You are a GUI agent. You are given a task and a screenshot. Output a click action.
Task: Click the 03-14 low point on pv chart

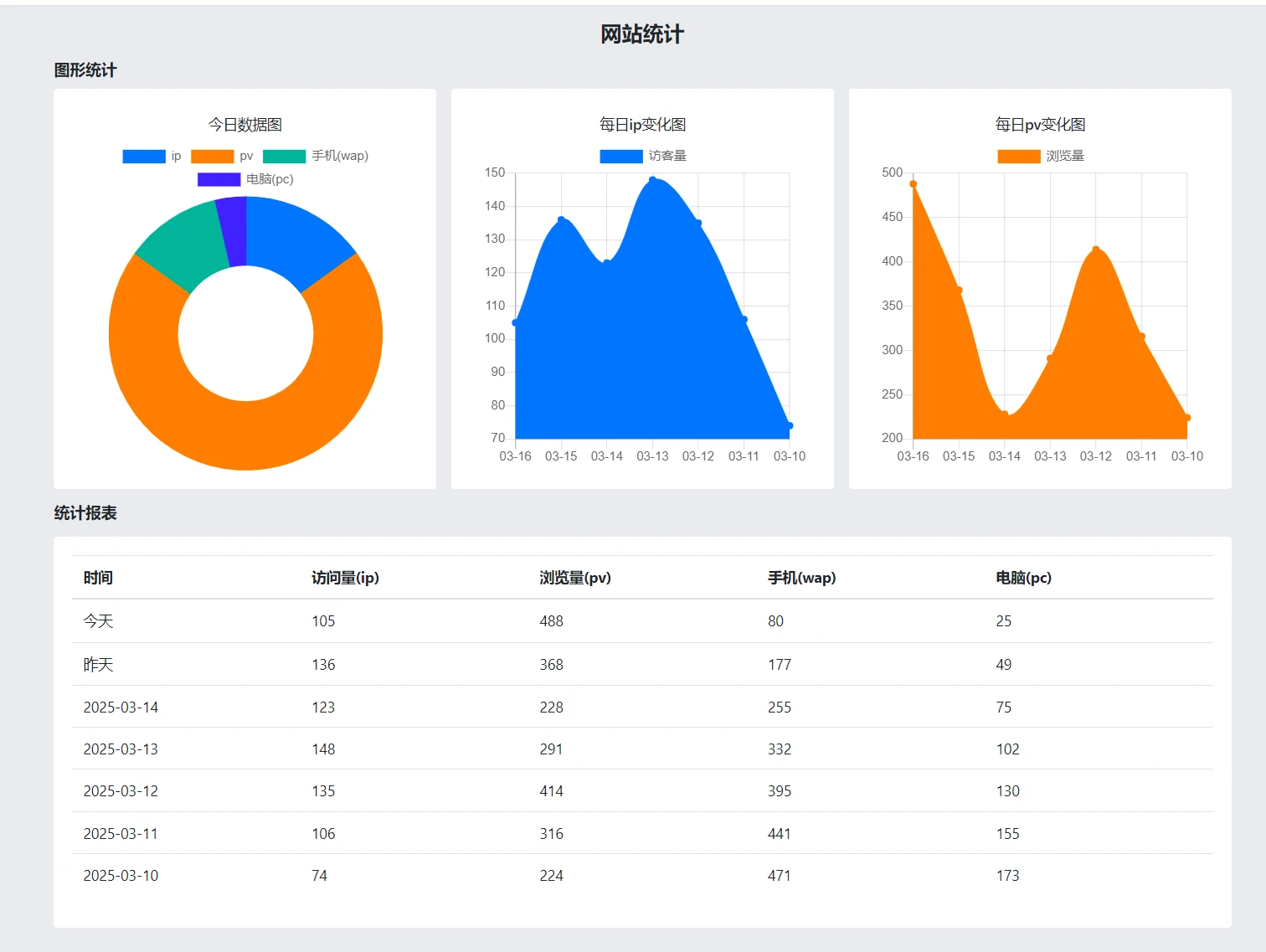click(x=1004, y=414)
